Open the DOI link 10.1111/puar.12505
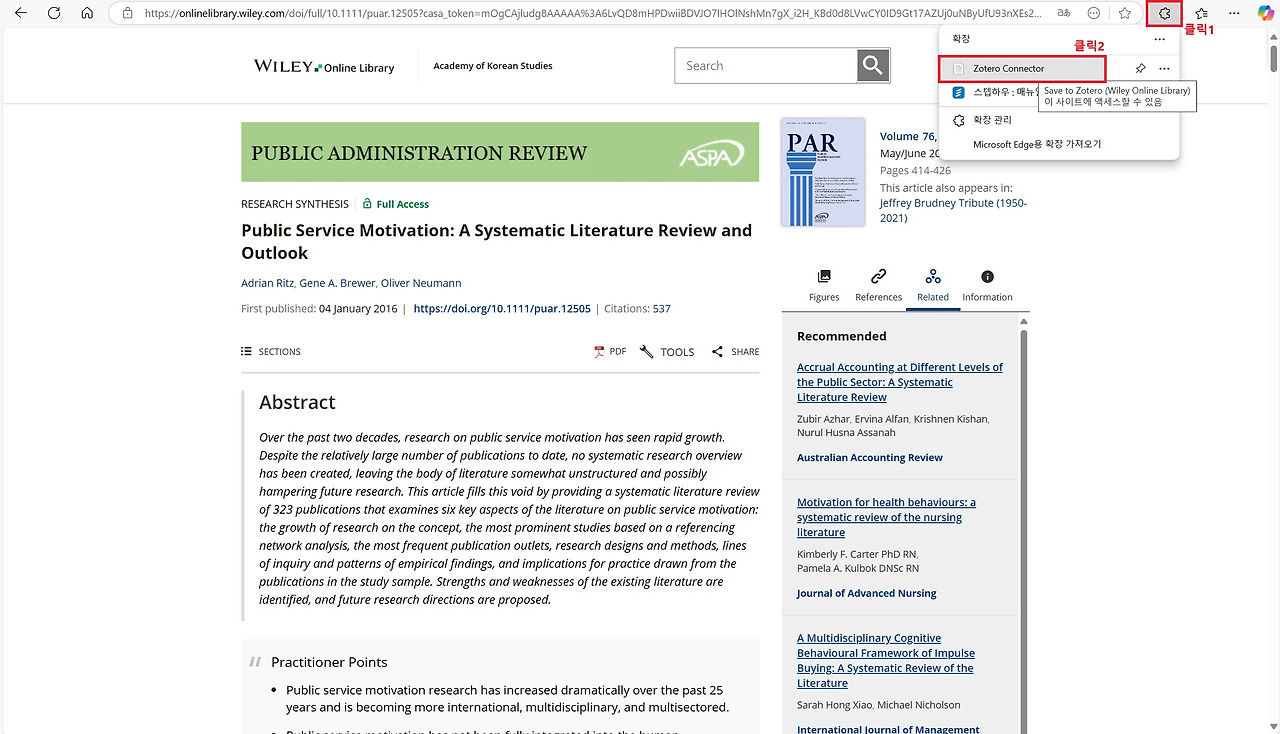Screen dimensions: 1280x734 tap(502, 309)
